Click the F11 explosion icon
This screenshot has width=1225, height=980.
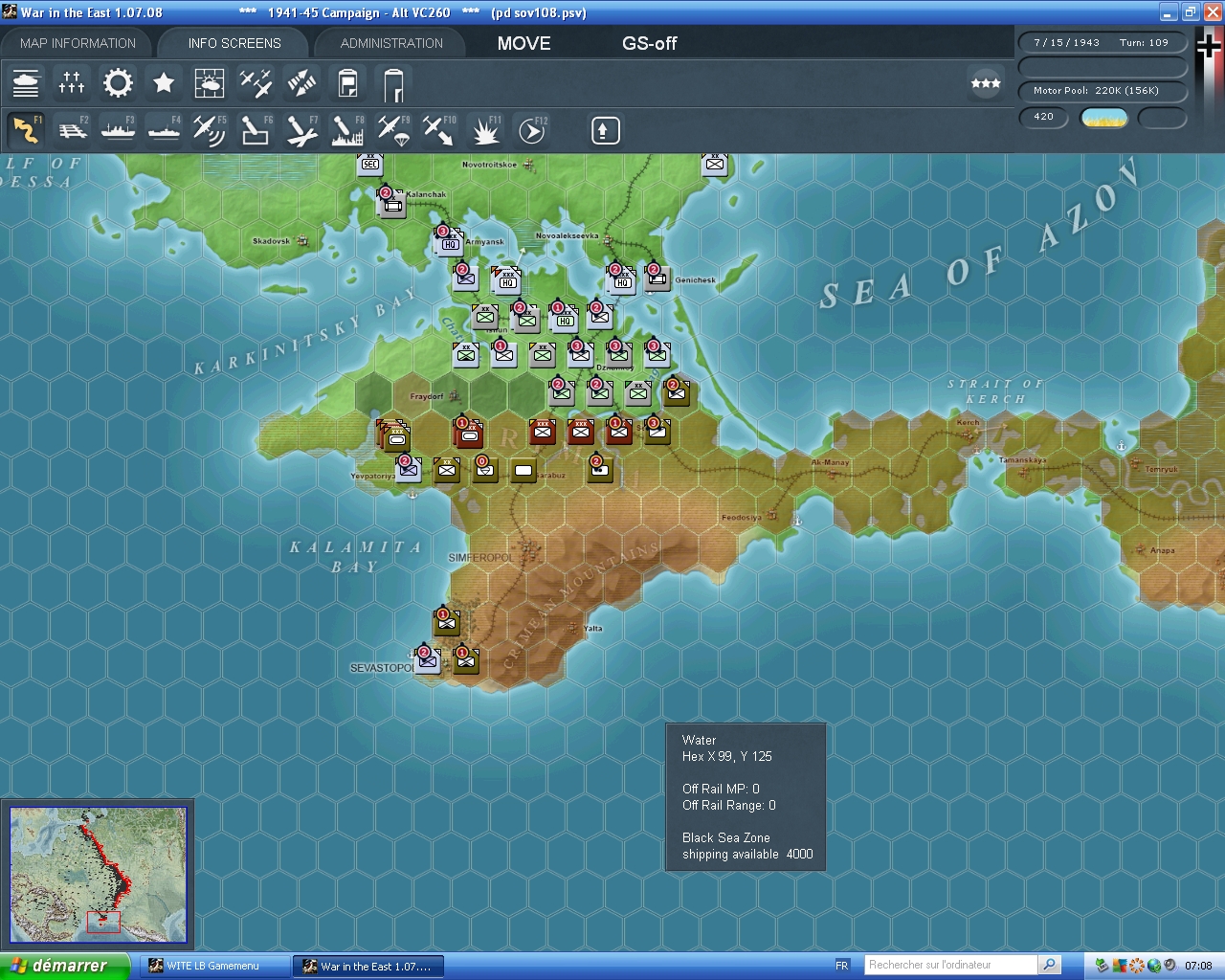485,129
